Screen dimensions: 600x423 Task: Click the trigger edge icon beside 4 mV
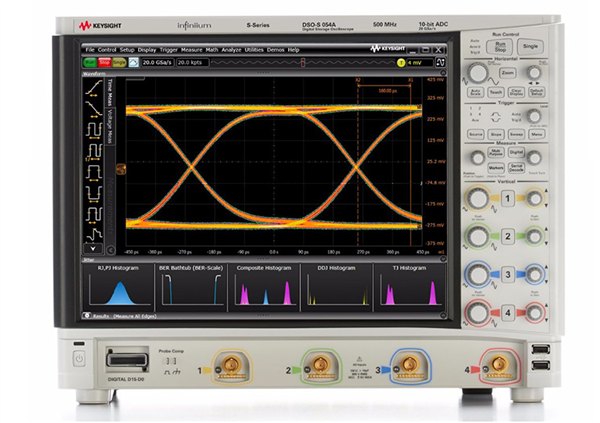tap(441, 62)
